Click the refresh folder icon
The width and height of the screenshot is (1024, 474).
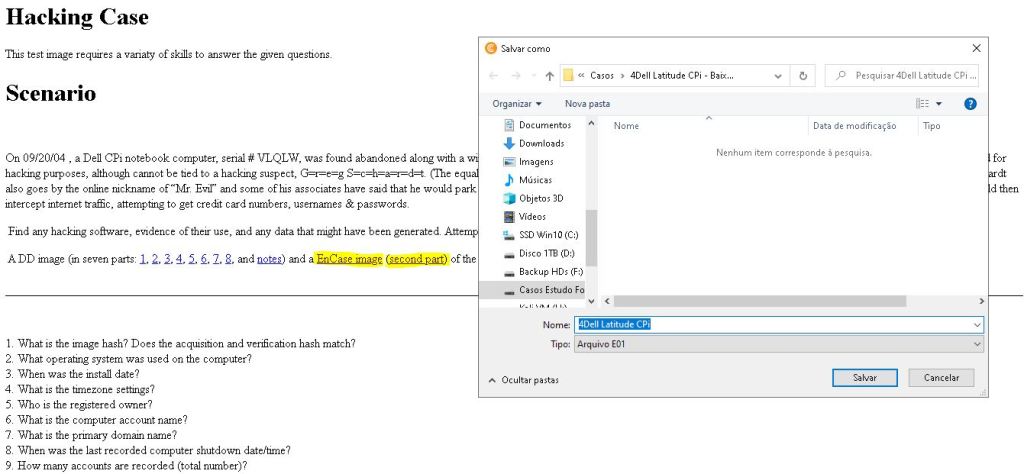[803, 76]
